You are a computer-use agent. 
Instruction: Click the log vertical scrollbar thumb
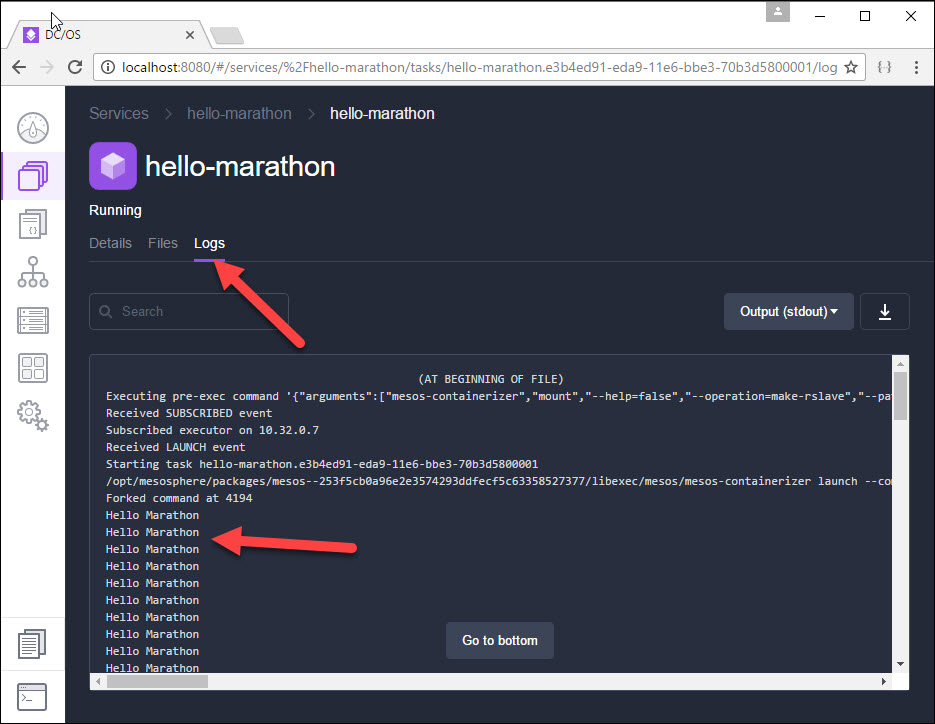pyautogui.click(x=900, y=396)
